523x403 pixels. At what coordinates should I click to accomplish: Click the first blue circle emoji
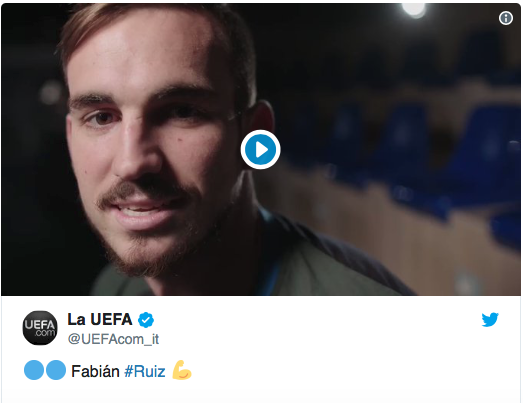pyautogui.click(x=34, y=370)
